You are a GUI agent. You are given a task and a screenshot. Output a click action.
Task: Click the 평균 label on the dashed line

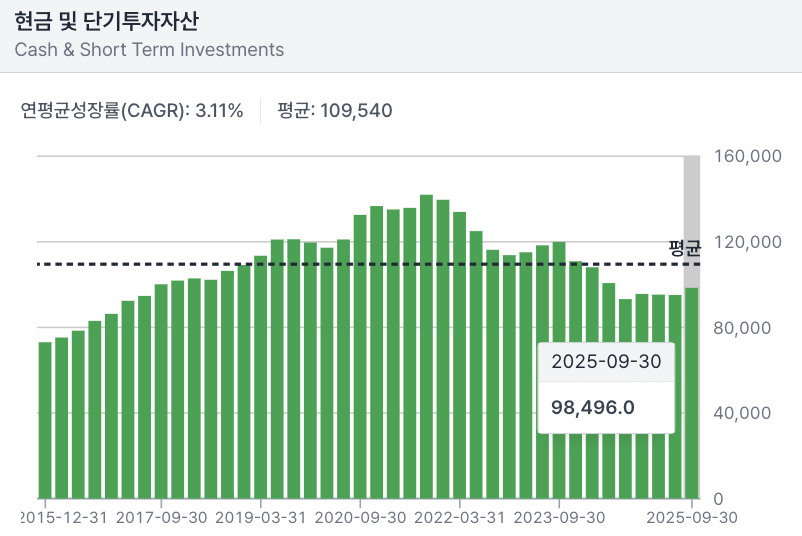point(685,246)
